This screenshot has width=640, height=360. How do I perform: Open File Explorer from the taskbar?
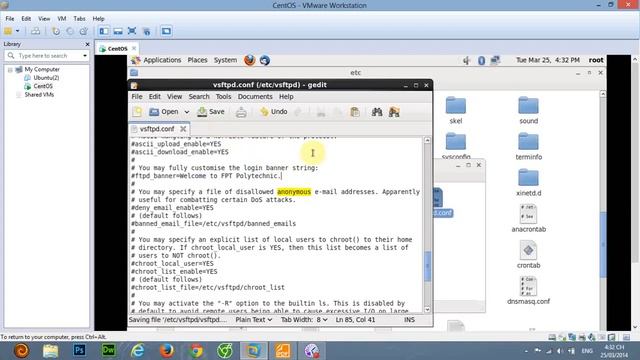click(x=50, y=350)
